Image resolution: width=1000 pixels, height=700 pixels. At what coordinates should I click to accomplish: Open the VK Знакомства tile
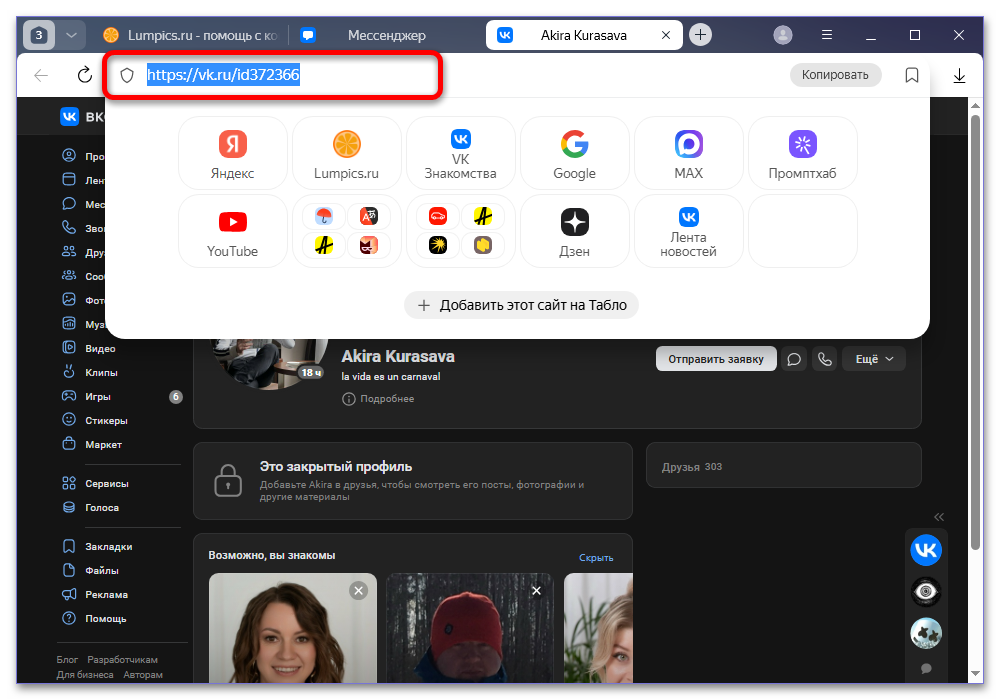(460, 153)
